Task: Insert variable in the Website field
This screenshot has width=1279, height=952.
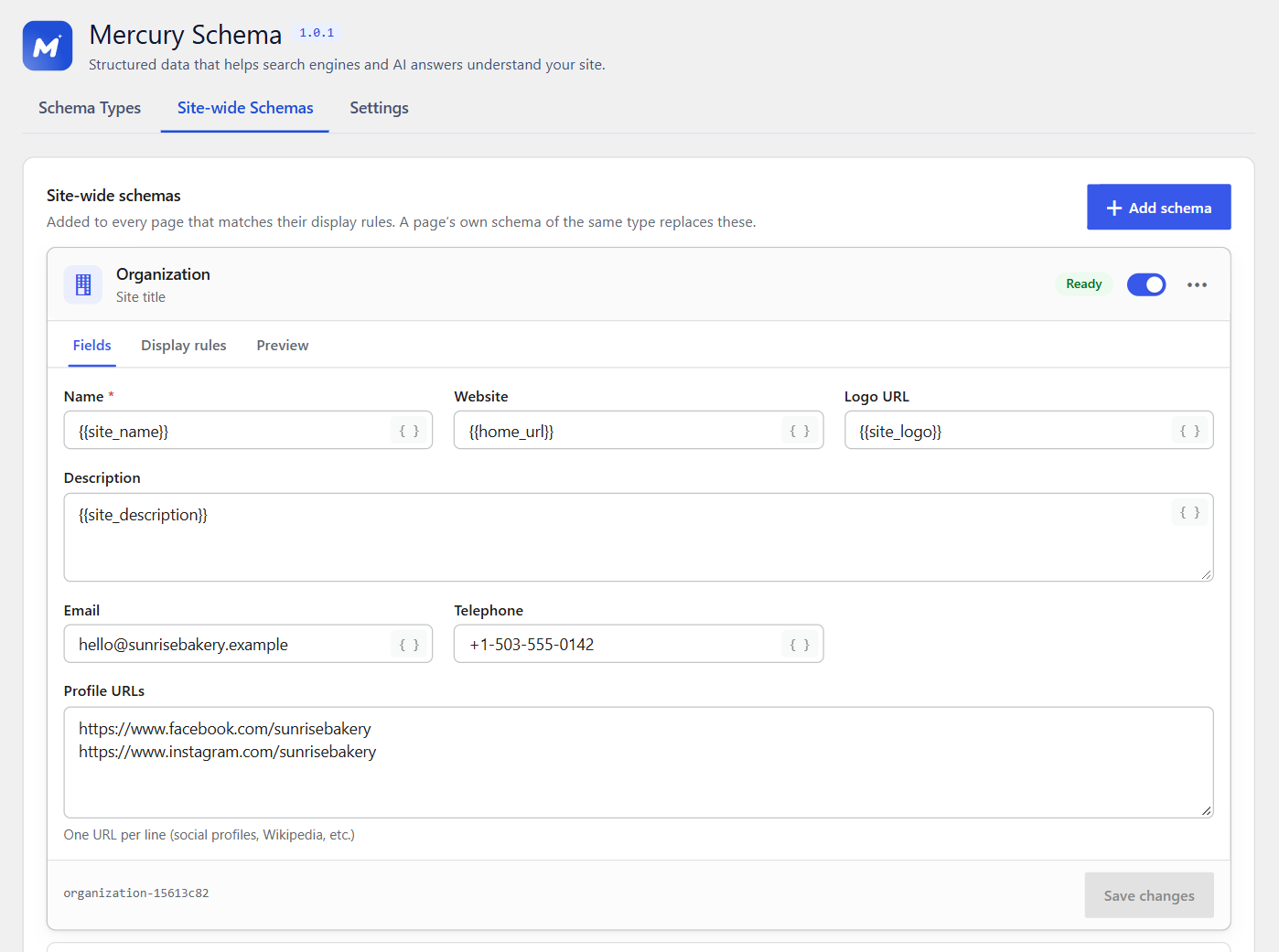Action: (x=800, y=431)
